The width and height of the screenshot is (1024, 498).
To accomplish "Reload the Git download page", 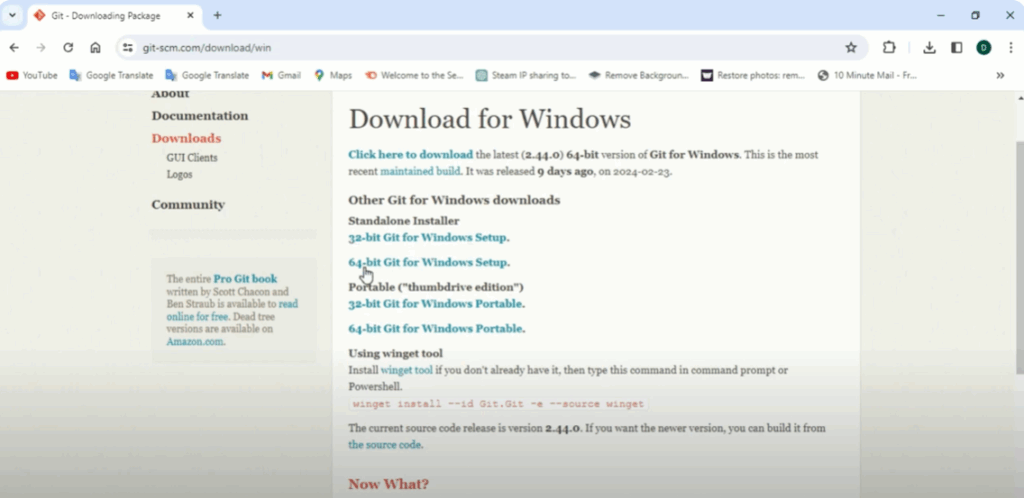I will pyautogui.click(x=68, y=48).
